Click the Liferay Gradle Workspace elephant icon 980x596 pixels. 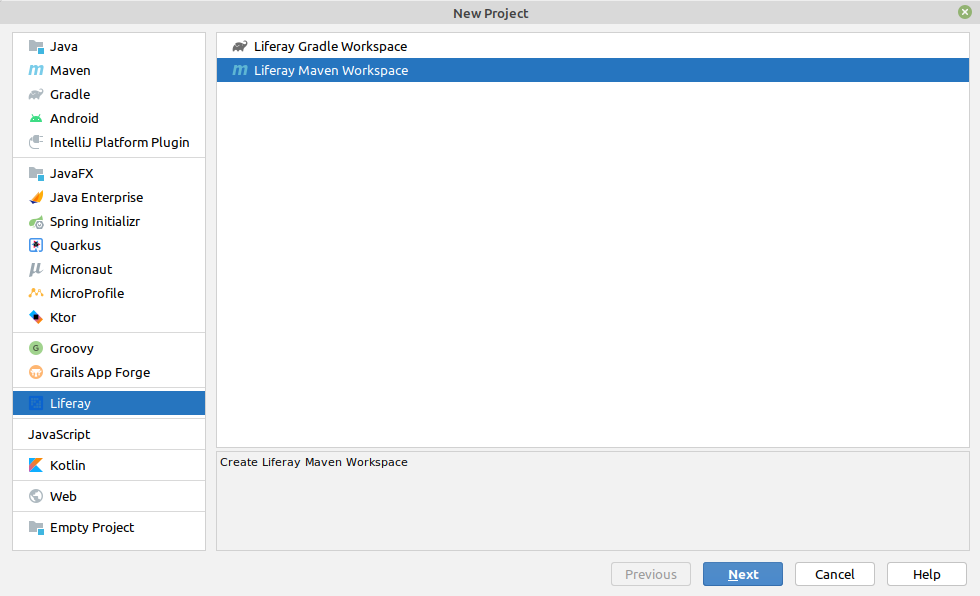click(x=240, y=46)
